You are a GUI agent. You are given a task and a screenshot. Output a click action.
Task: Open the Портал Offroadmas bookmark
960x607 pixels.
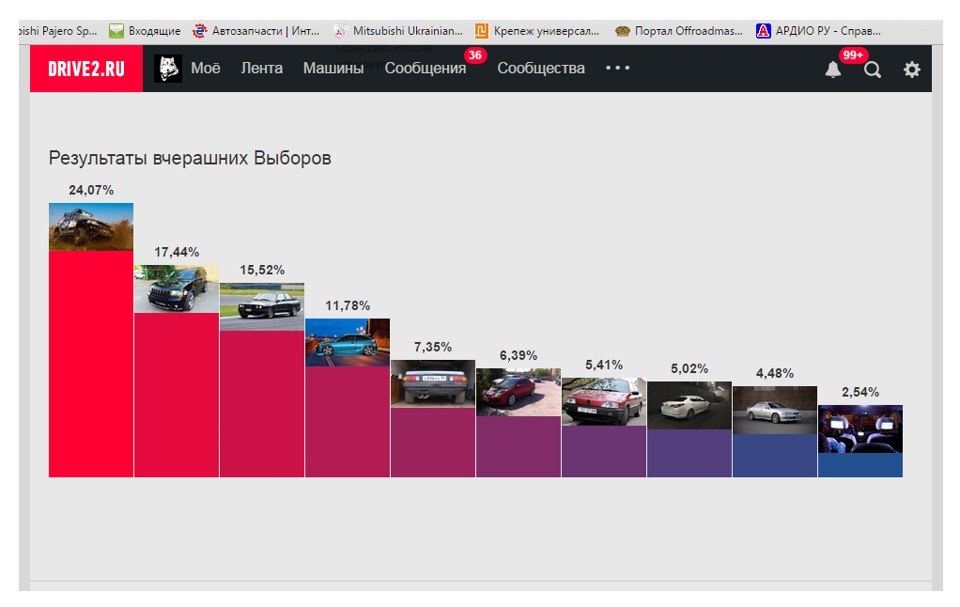(688, 31)
